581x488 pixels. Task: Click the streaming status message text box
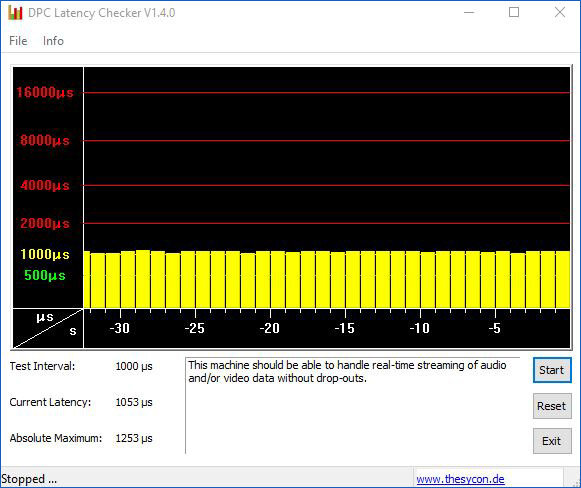[352, 405]
